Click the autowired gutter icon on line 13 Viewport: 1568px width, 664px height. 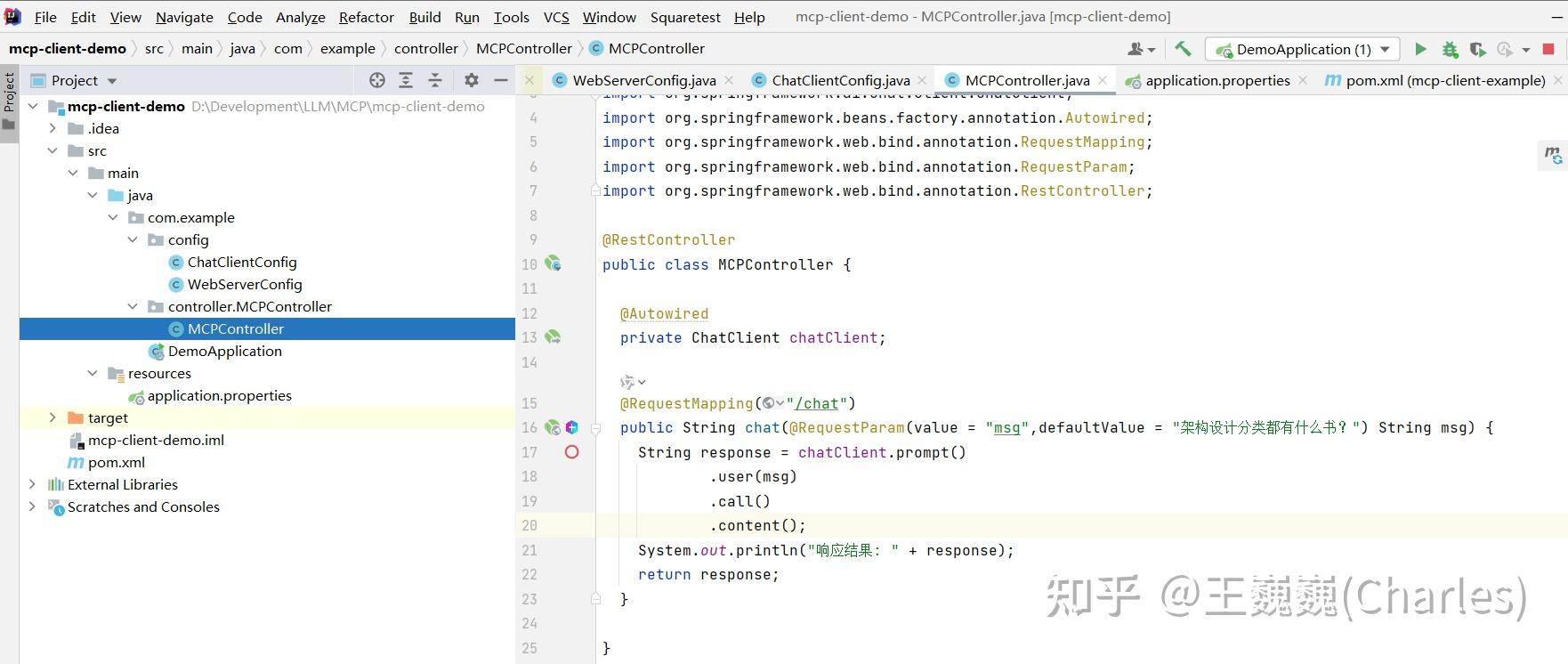(x=553, y=337)
